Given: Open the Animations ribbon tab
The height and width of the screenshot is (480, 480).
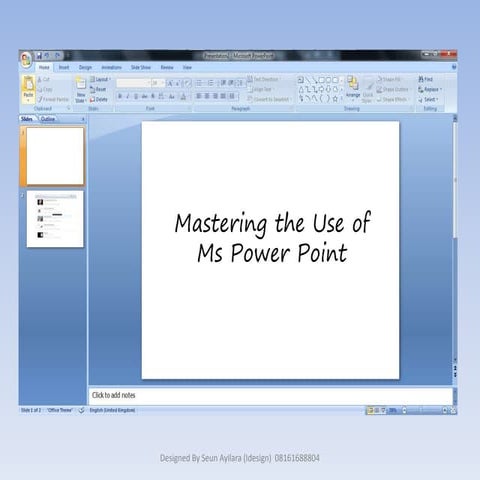Looking at the screenshot, I should 112,67.
